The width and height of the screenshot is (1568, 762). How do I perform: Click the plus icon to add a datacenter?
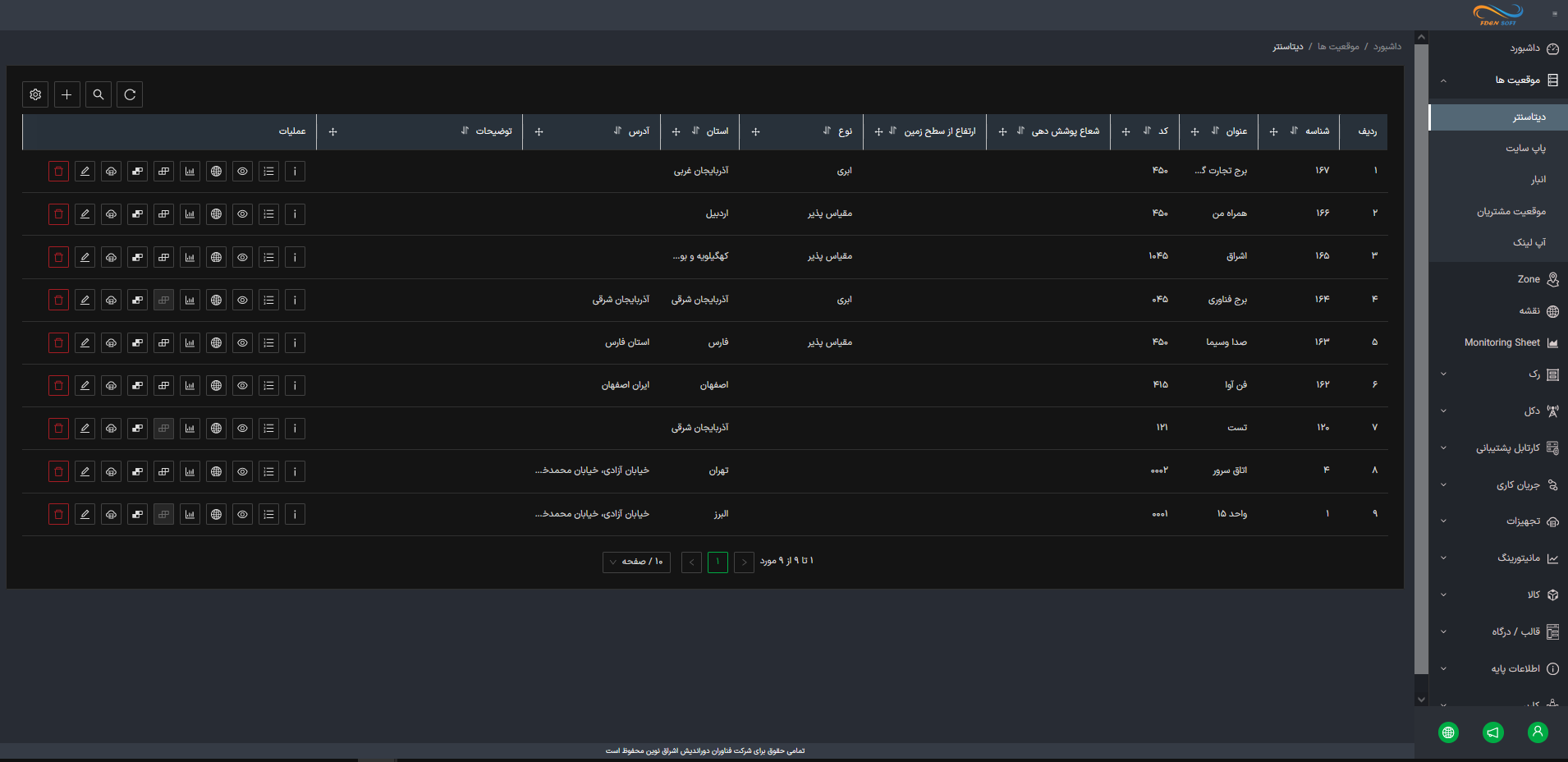click(66, 94)
